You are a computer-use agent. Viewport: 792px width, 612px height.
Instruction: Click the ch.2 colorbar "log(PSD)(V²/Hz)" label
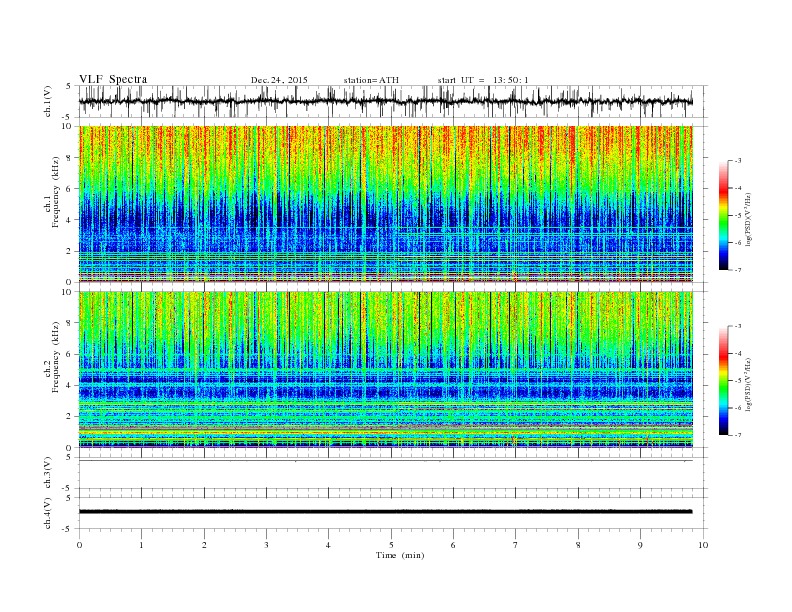click(x=748, y=385)
